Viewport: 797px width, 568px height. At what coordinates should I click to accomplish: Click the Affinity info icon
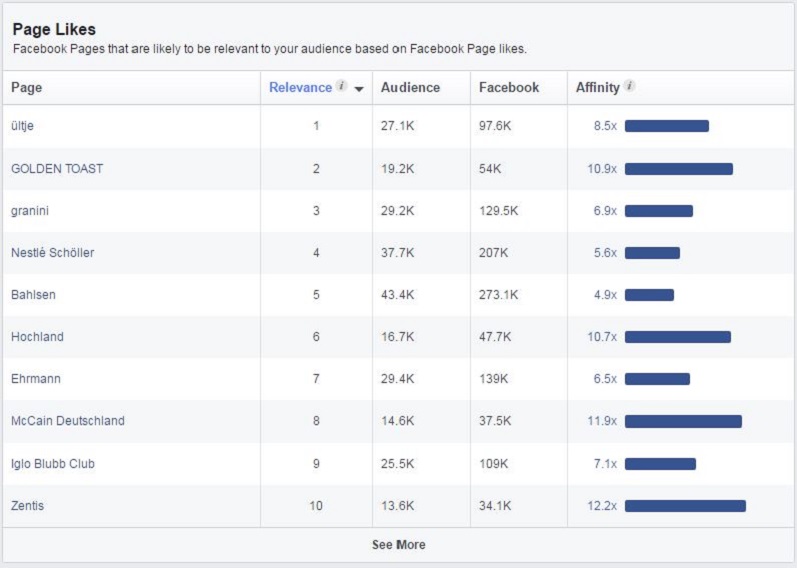click(x=629, y=85)
